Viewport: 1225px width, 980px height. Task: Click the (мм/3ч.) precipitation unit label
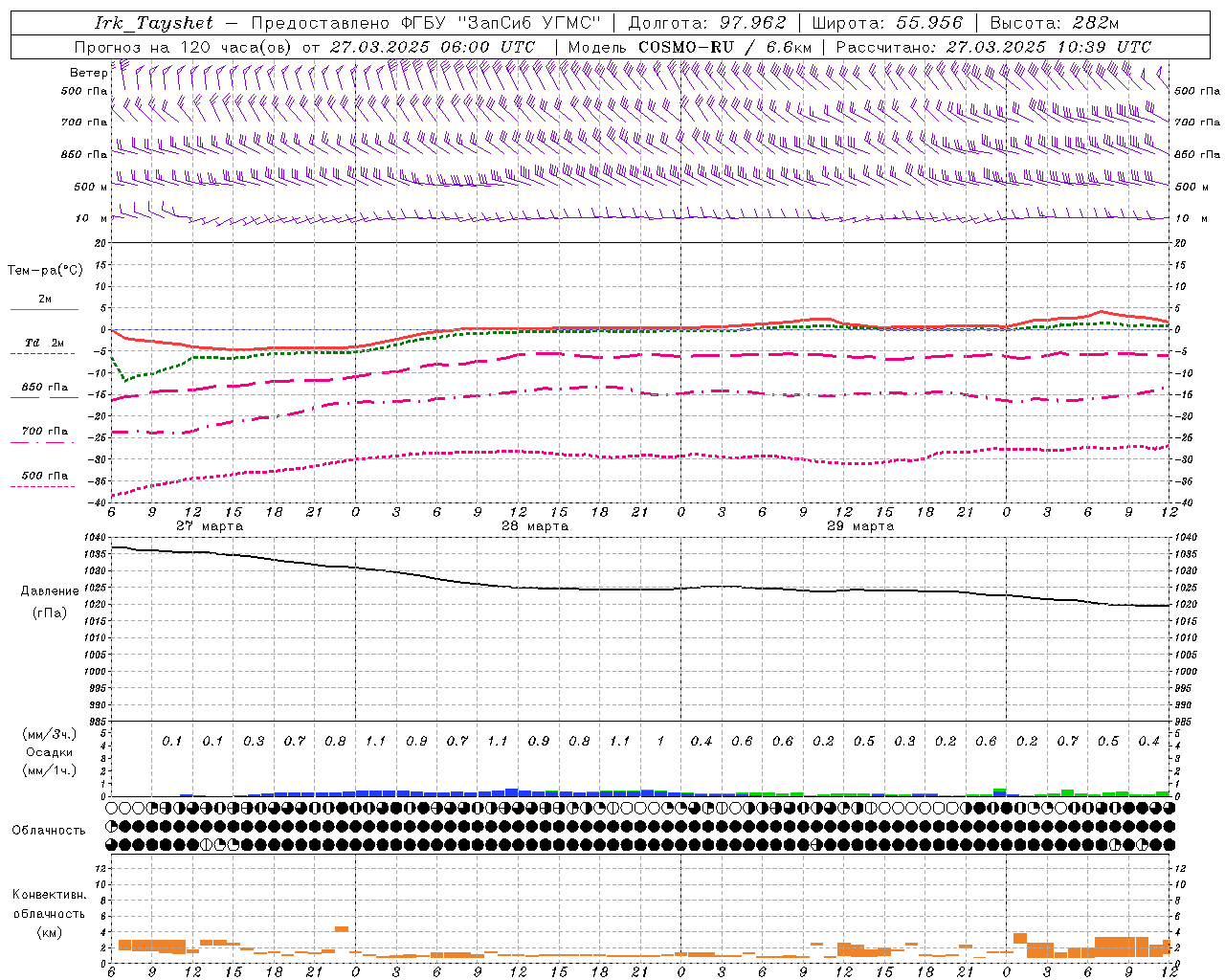[51, 735]
